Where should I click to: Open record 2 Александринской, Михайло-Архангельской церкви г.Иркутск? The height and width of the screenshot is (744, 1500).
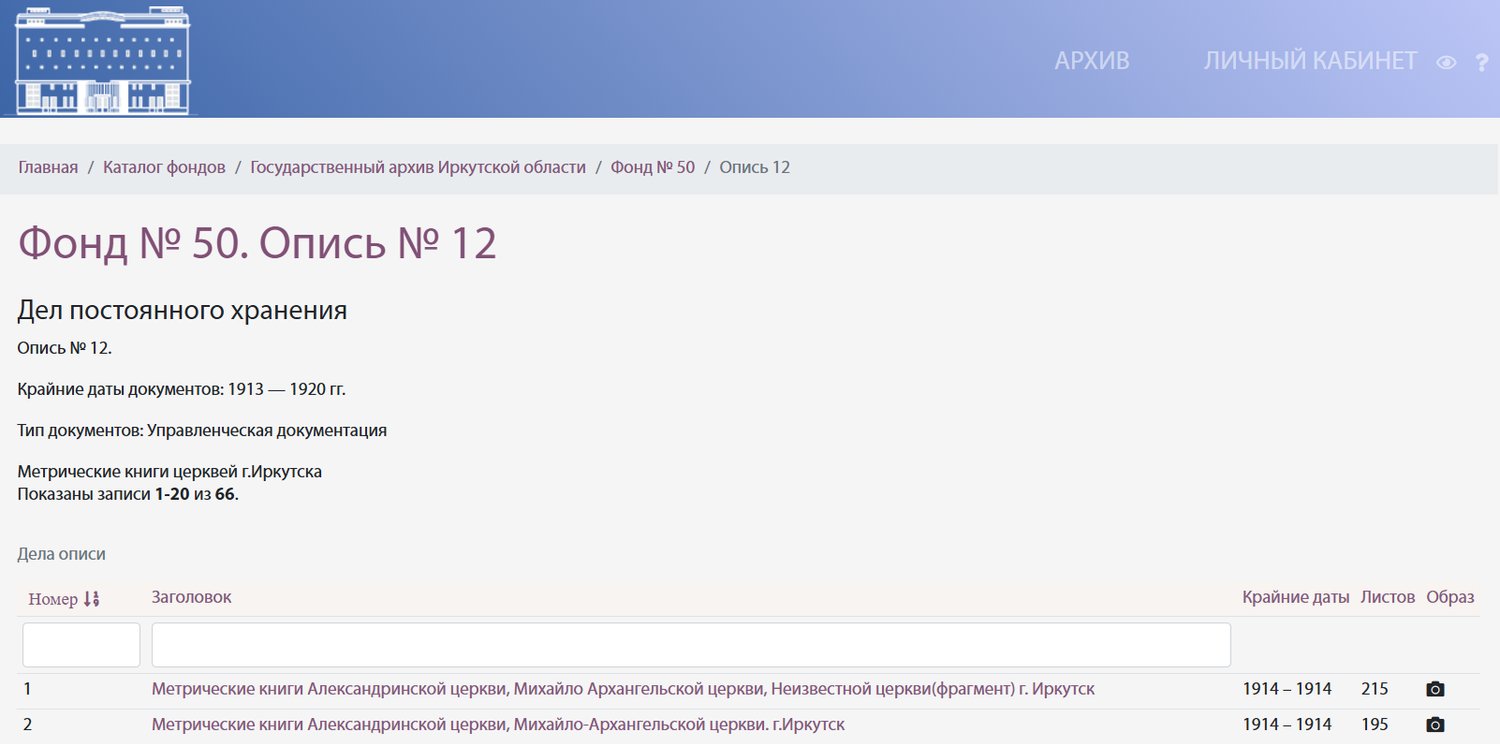tap(498, 725)
